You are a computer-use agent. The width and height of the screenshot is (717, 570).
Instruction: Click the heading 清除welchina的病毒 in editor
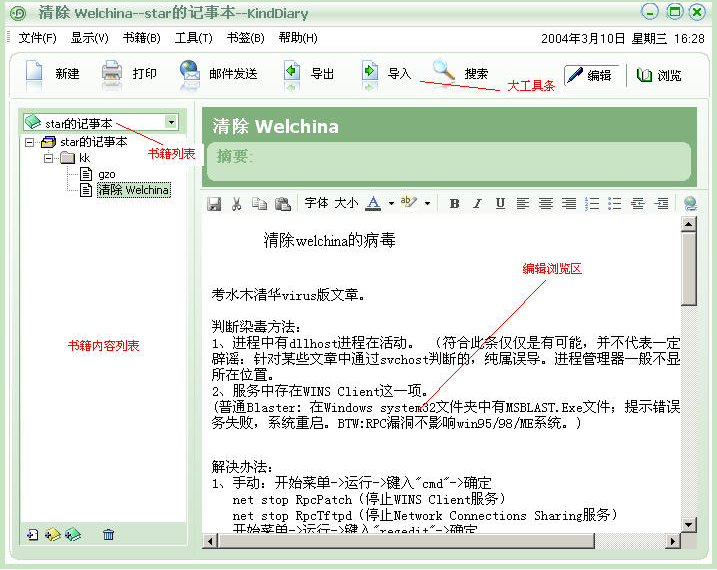(329, 240)
